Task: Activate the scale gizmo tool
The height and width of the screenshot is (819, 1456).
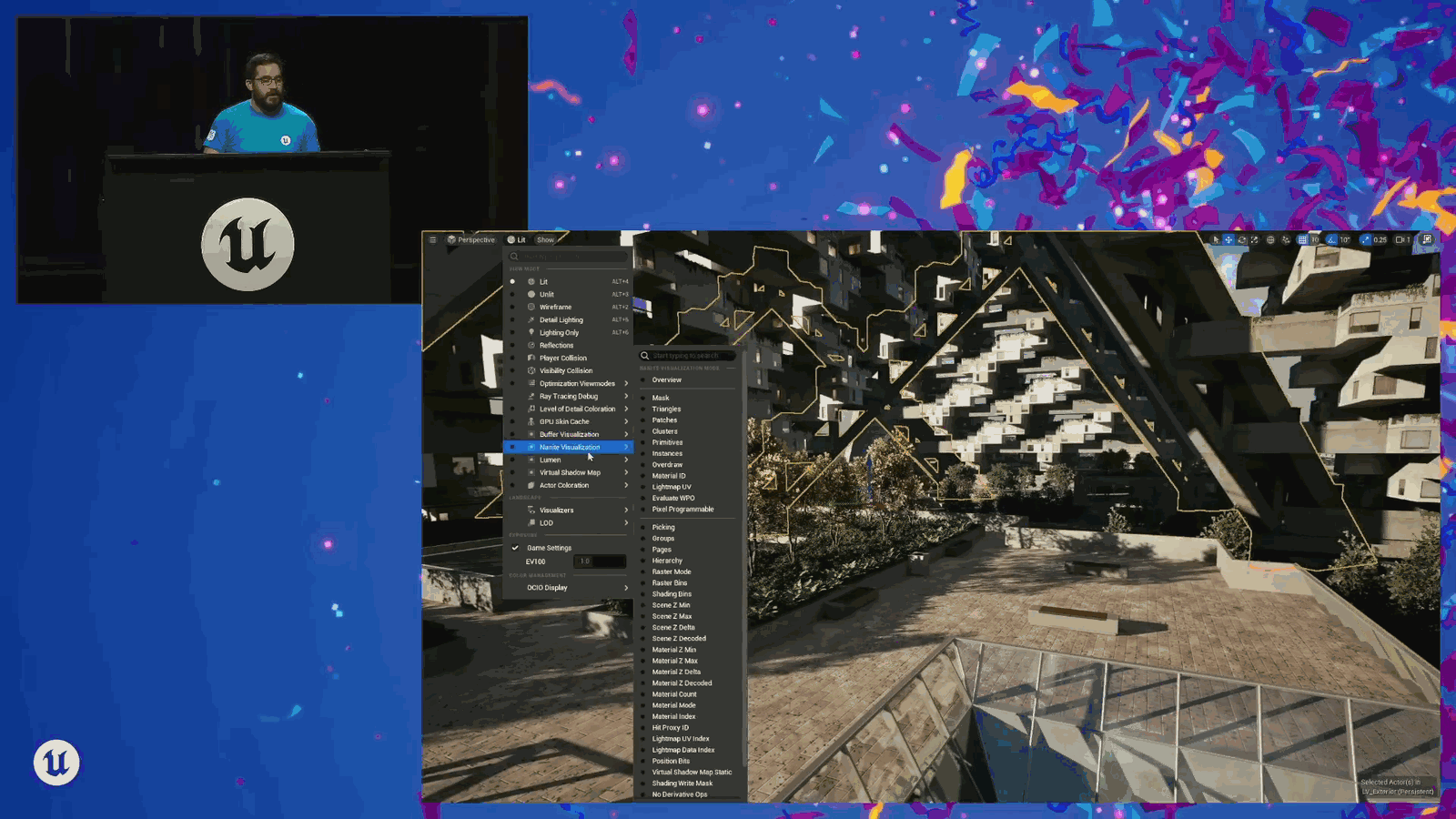Action: [x=1254, y=240]
